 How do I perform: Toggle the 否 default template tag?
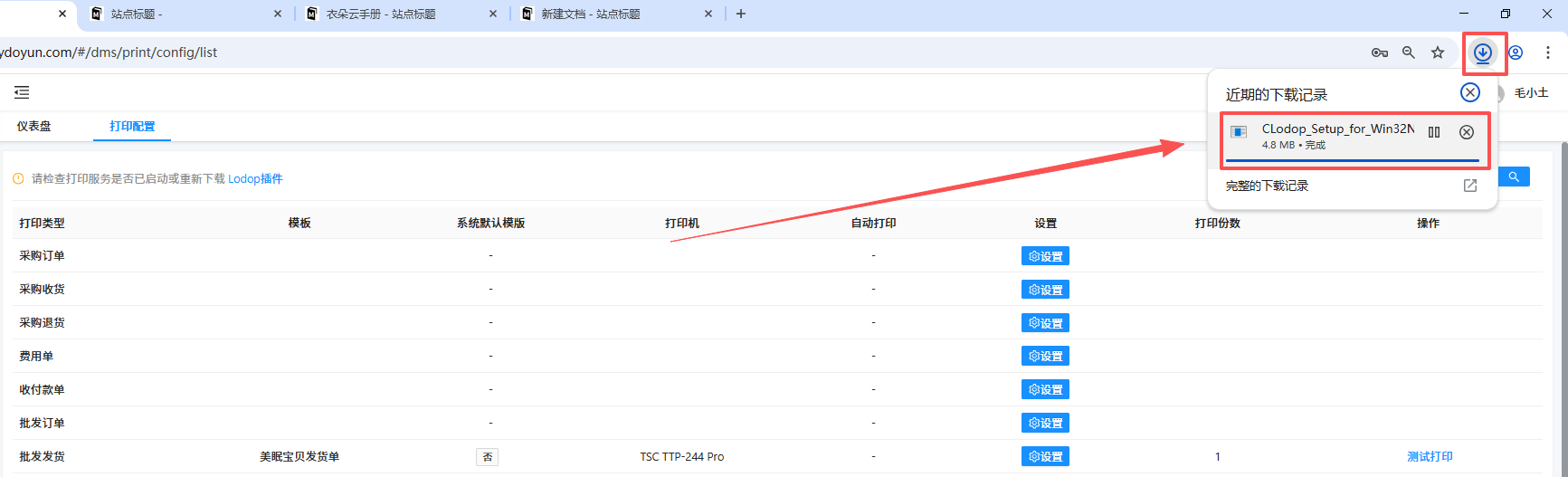point(487,457)
